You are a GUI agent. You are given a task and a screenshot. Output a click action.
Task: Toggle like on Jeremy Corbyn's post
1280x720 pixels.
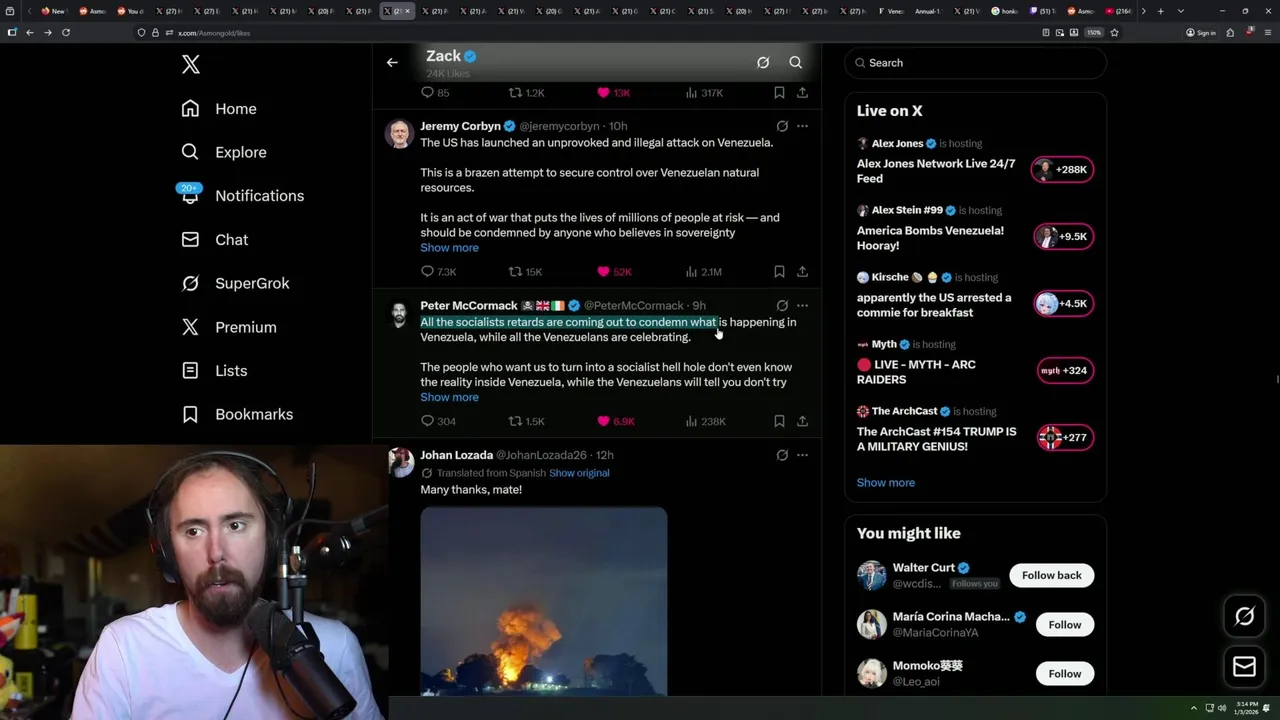[614, 272]
